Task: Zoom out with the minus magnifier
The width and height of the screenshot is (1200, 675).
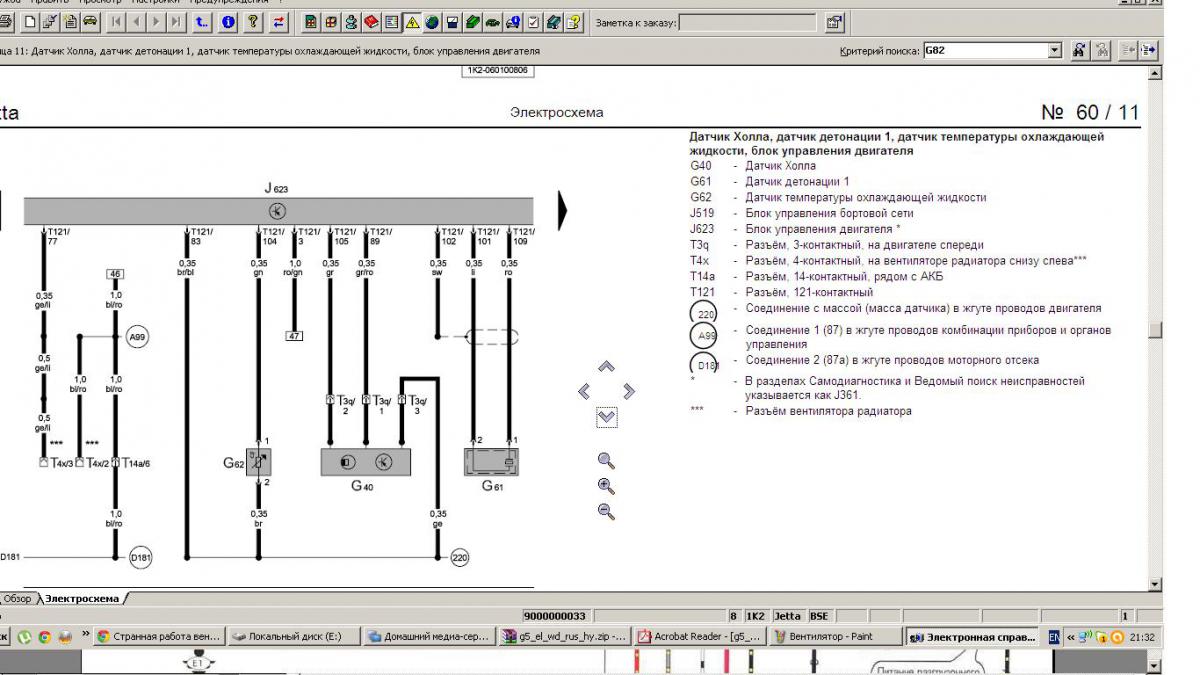Action: (605, 511)
